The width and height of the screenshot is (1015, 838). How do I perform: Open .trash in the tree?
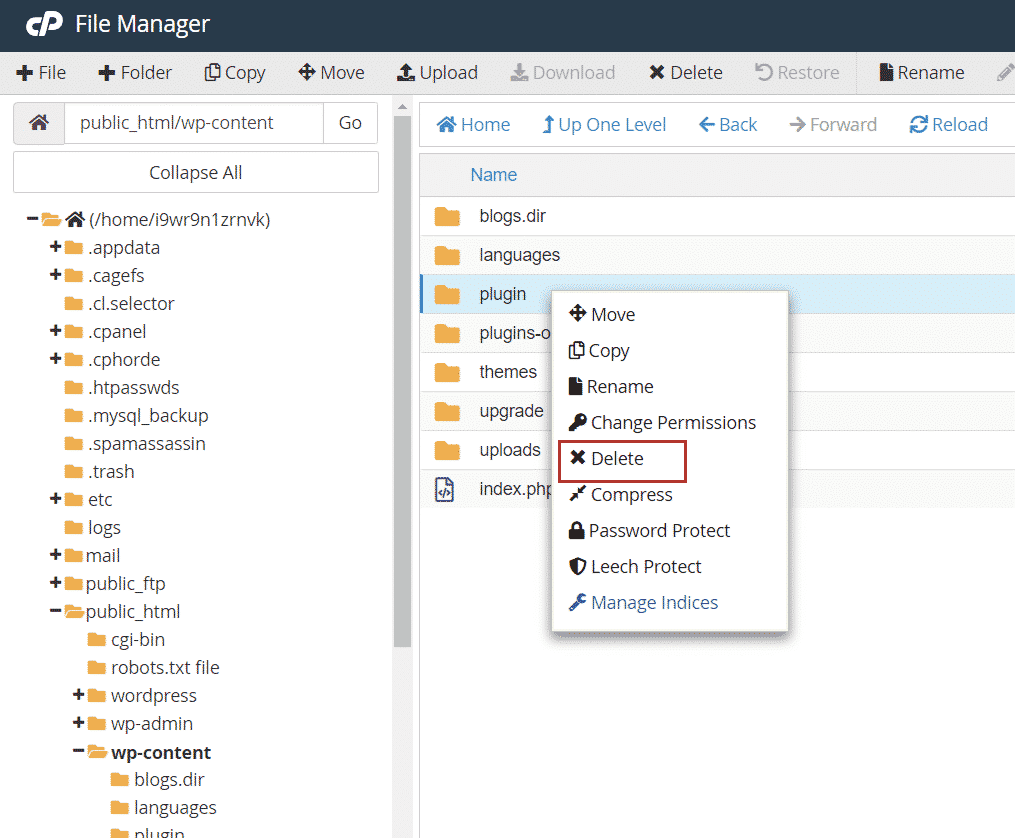[x=100, y=472]
